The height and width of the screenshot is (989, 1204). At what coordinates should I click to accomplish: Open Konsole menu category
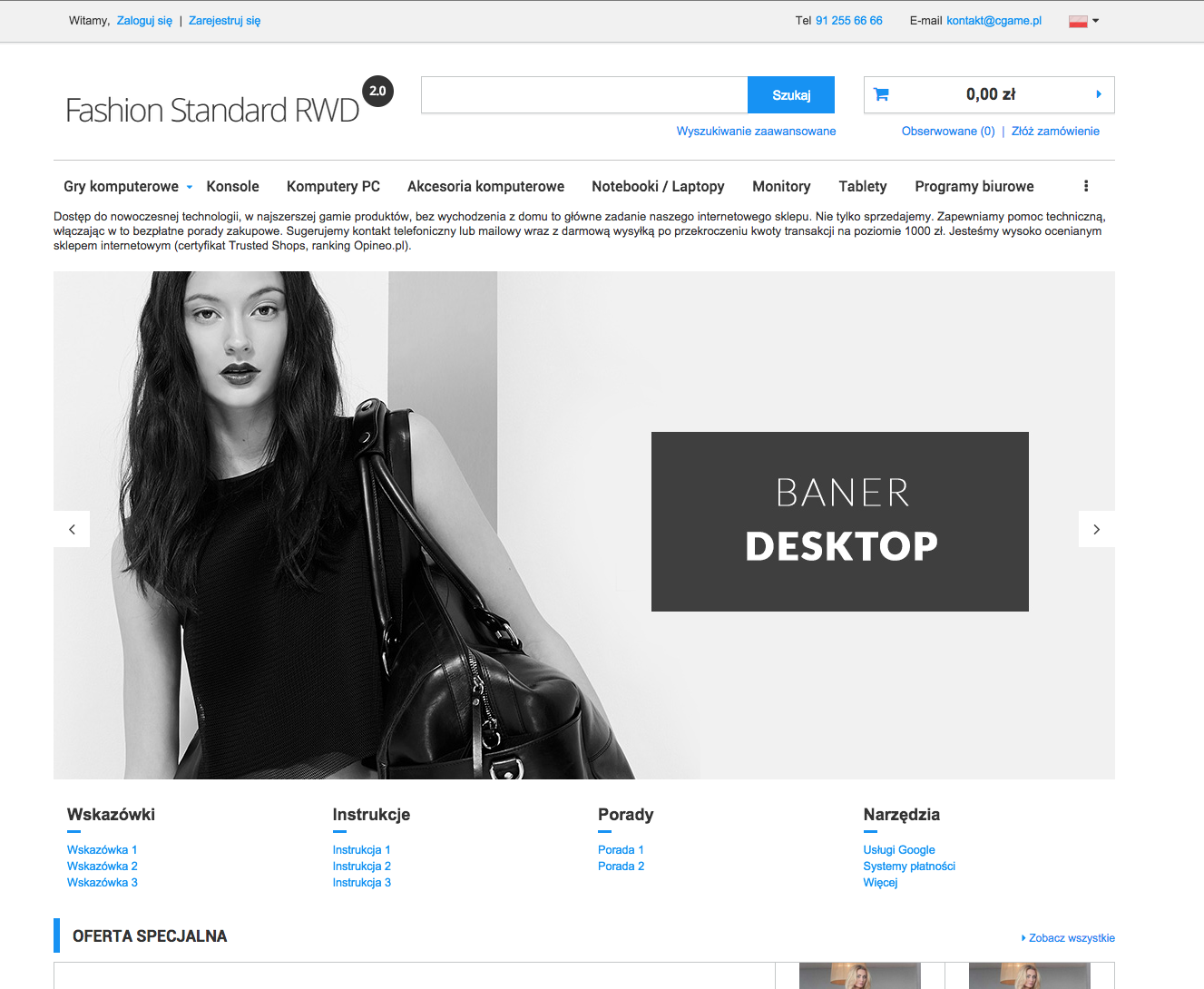click(232, 186)
